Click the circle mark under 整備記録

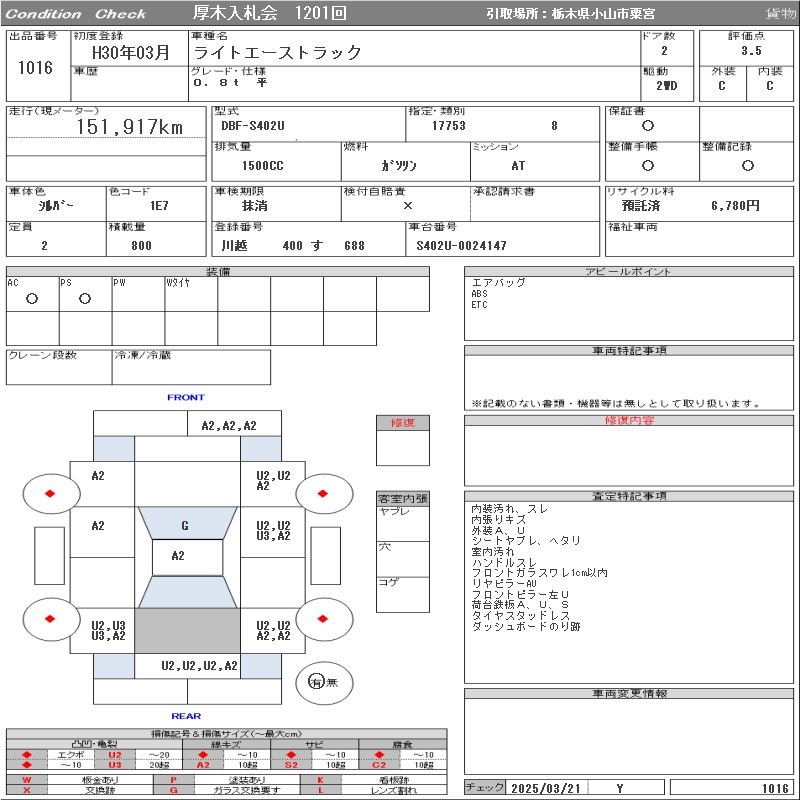click(x=747, y=165)
